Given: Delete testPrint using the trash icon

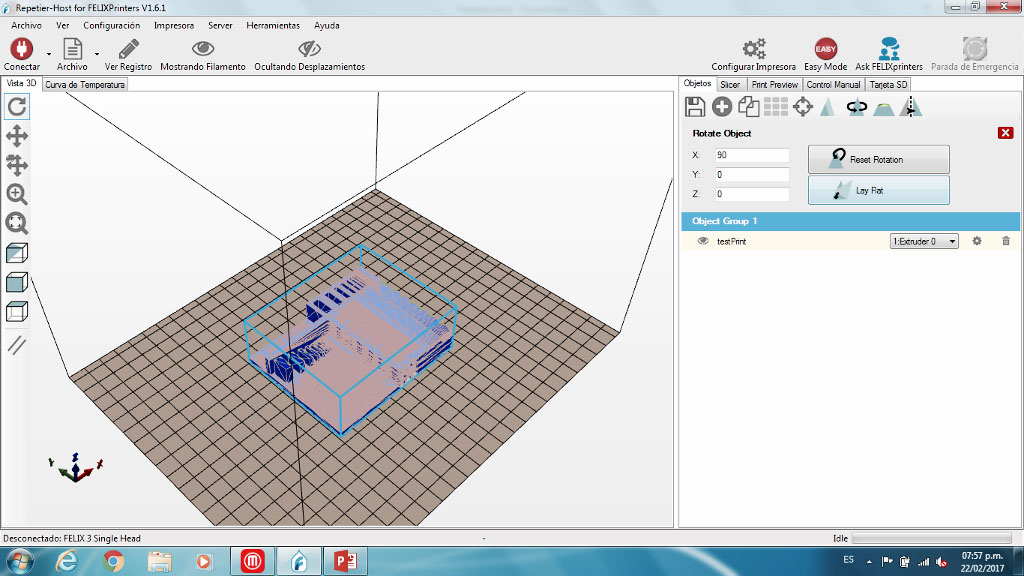Looking at the screenshot, I should (1006, 241).
